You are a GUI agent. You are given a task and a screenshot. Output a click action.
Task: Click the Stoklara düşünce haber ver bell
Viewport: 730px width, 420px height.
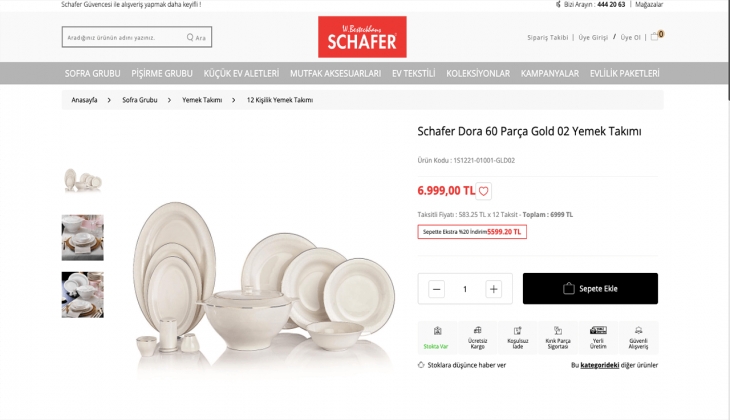(x=421, y=365)
